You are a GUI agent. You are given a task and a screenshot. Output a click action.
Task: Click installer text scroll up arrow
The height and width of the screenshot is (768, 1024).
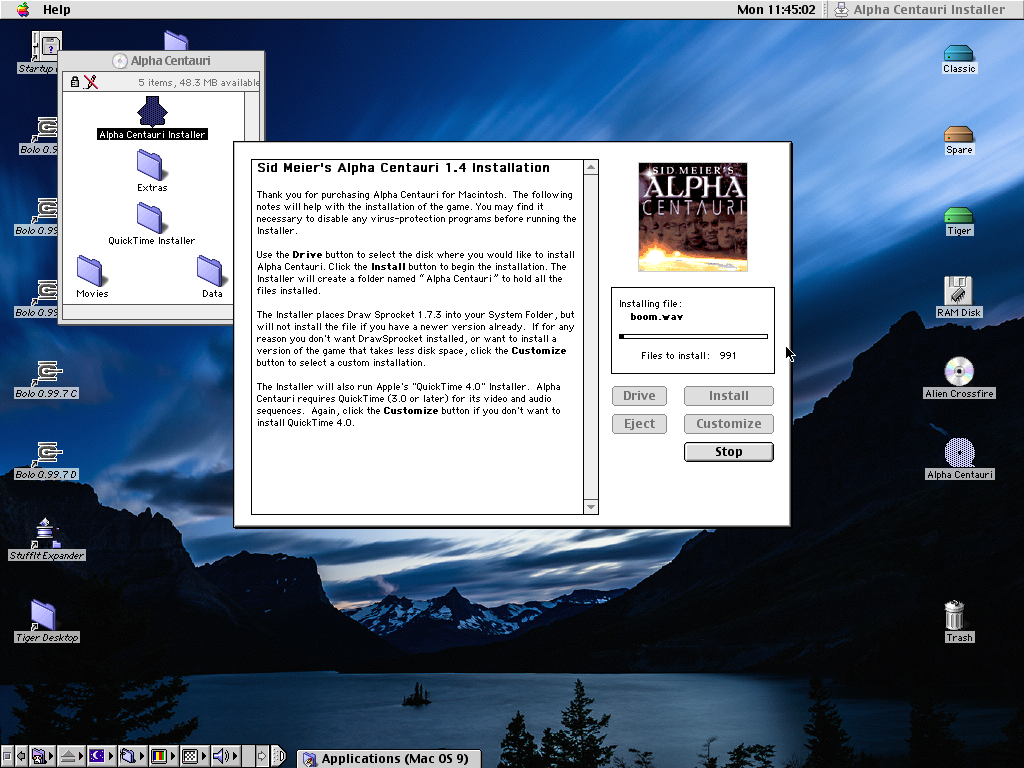591,167
